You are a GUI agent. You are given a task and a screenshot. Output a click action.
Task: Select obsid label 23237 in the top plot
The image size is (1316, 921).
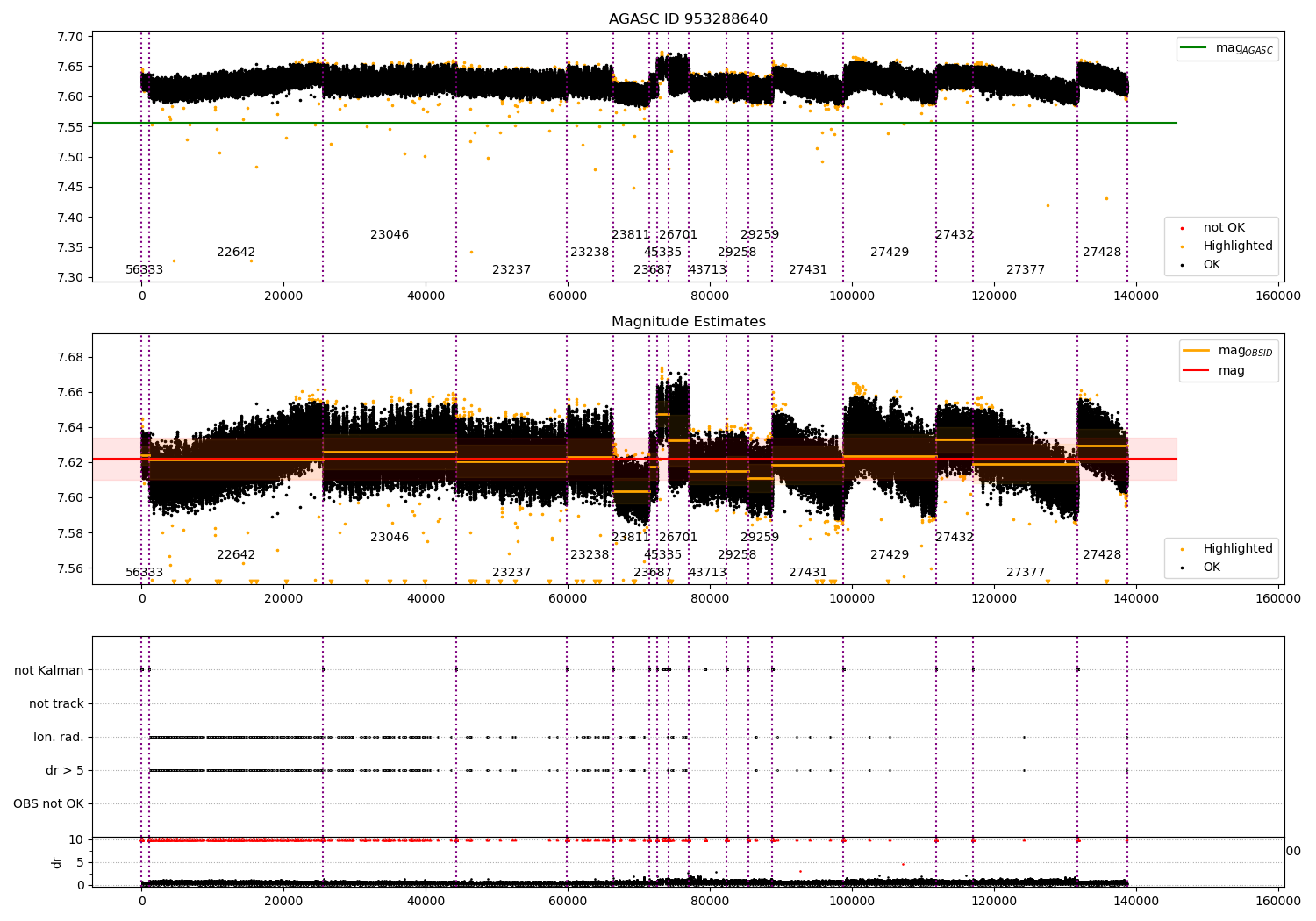pos(511,269)
